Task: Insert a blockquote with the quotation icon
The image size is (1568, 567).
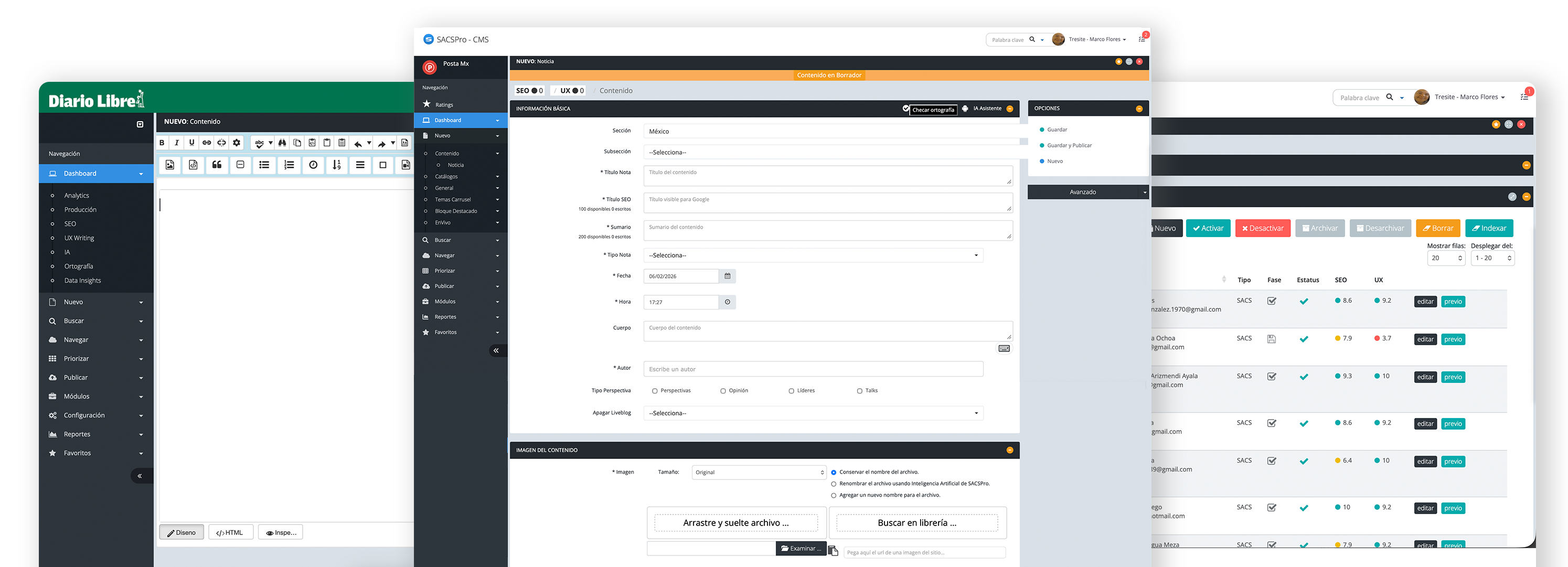Action: pyautogui.click(x=217, y=165)
